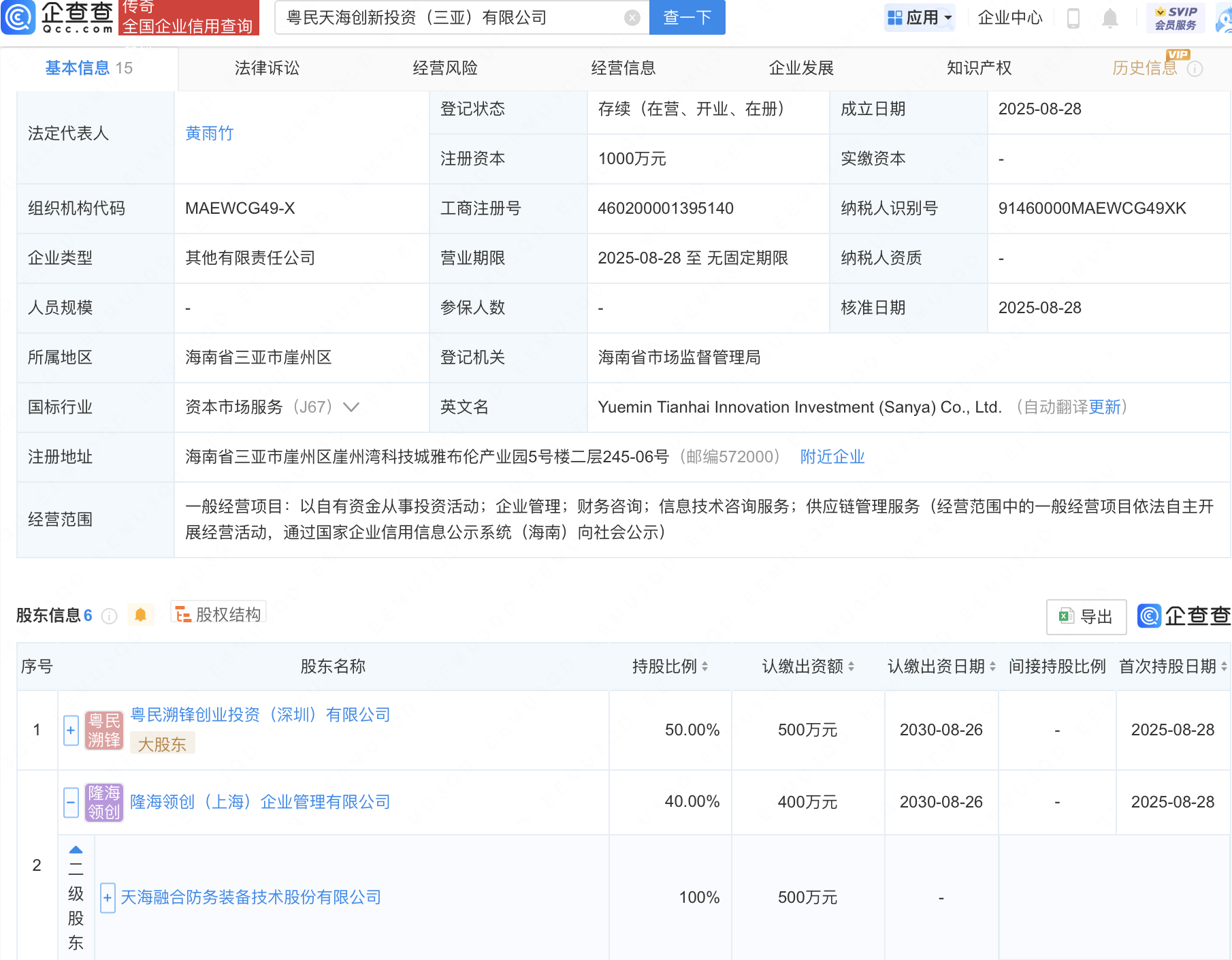Collapse row for 隆海领创 shareholder
1232x960 pixels.
pyautogui.click(x=71, y=802)
